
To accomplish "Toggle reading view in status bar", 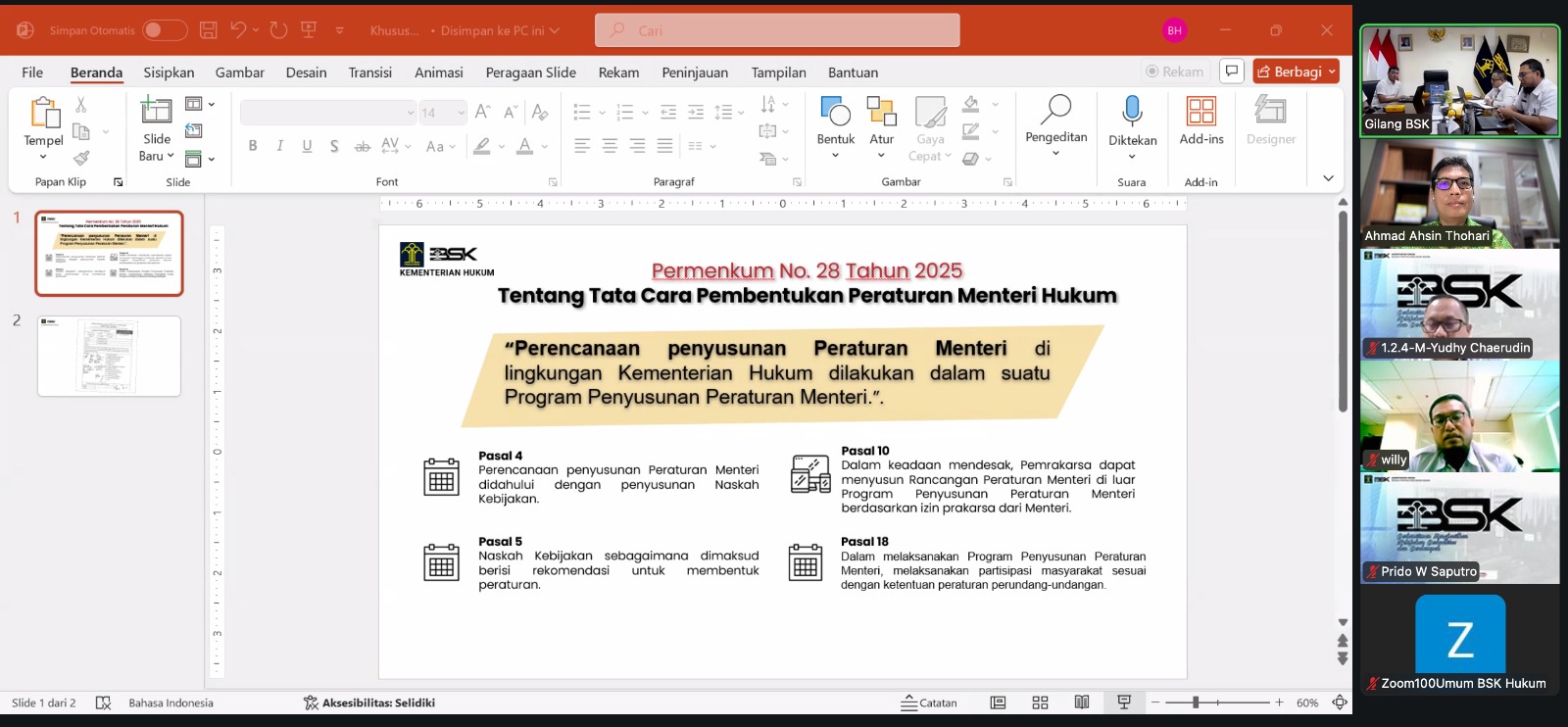I will pyautogui.click(x=1082, y=703).
